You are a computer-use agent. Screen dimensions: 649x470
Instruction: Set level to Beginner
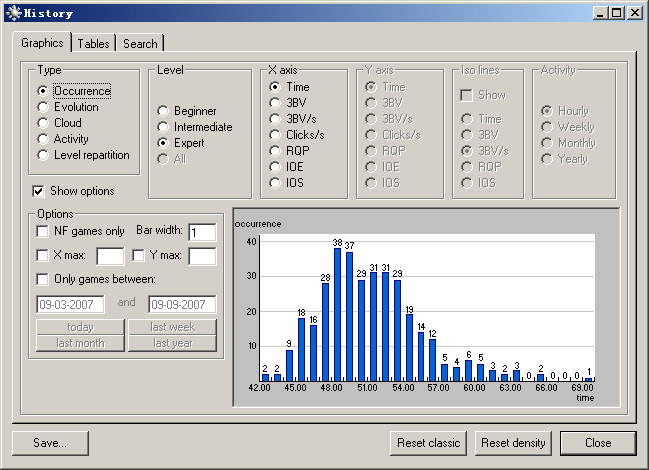pyautogui.click(x=163, y=111)
